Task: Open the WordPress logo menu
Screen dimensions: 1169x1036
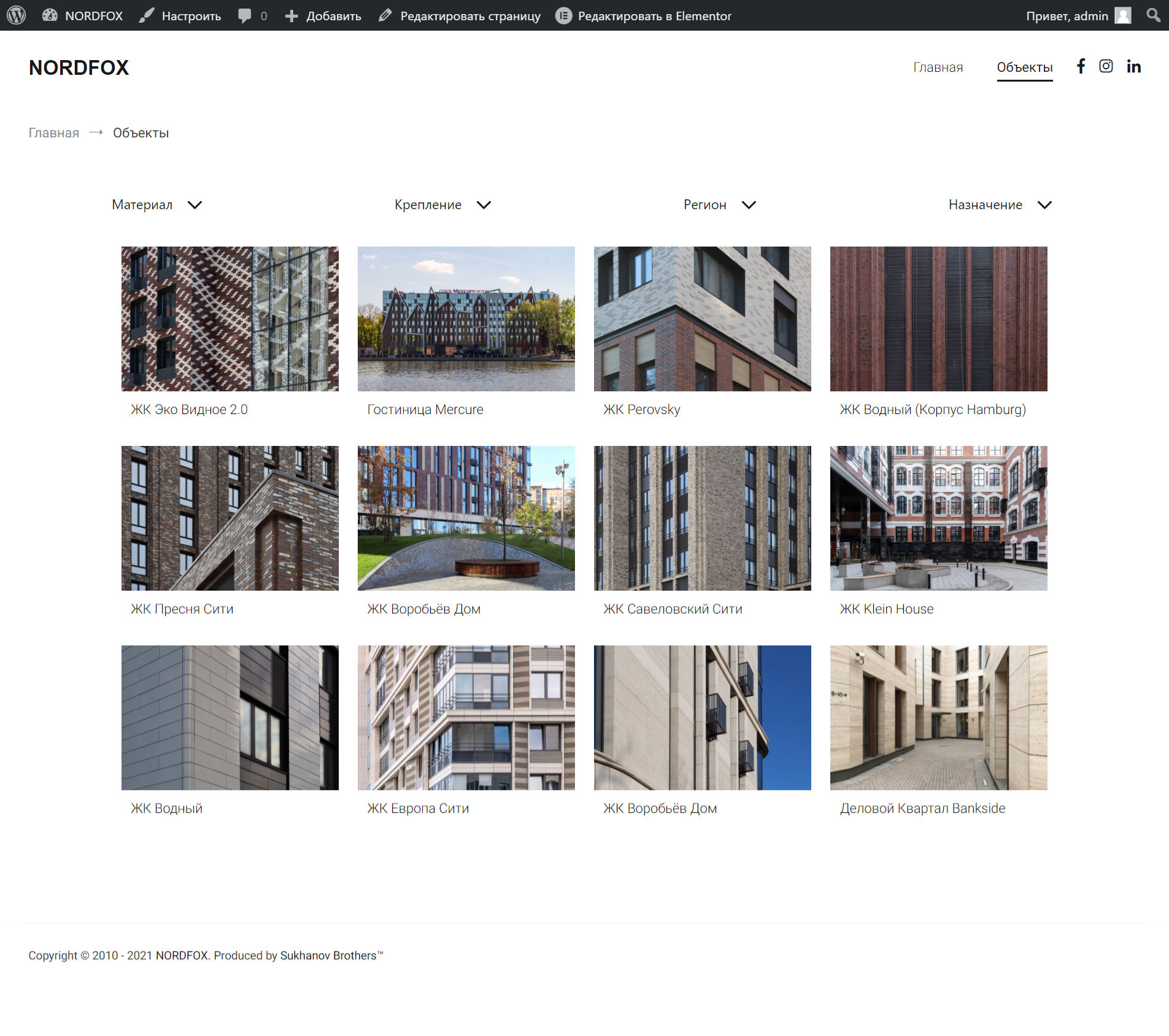Action: pyautogui.click(x=17, y=15)
